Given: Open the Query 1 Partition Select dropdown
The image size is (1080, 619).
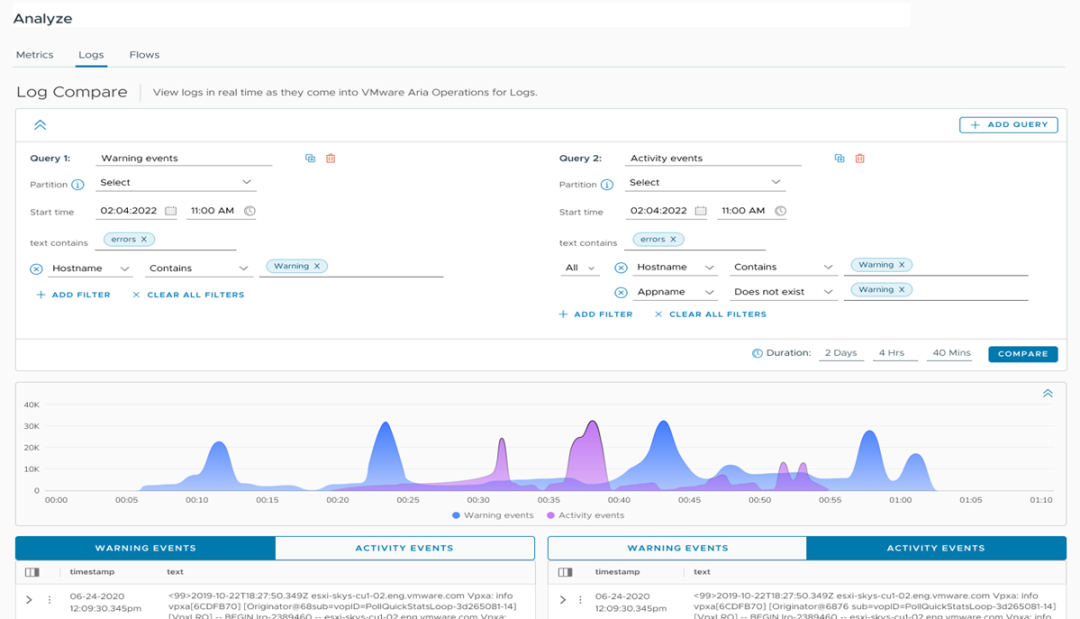Looking at the screenshot, I should click(176, 183).
